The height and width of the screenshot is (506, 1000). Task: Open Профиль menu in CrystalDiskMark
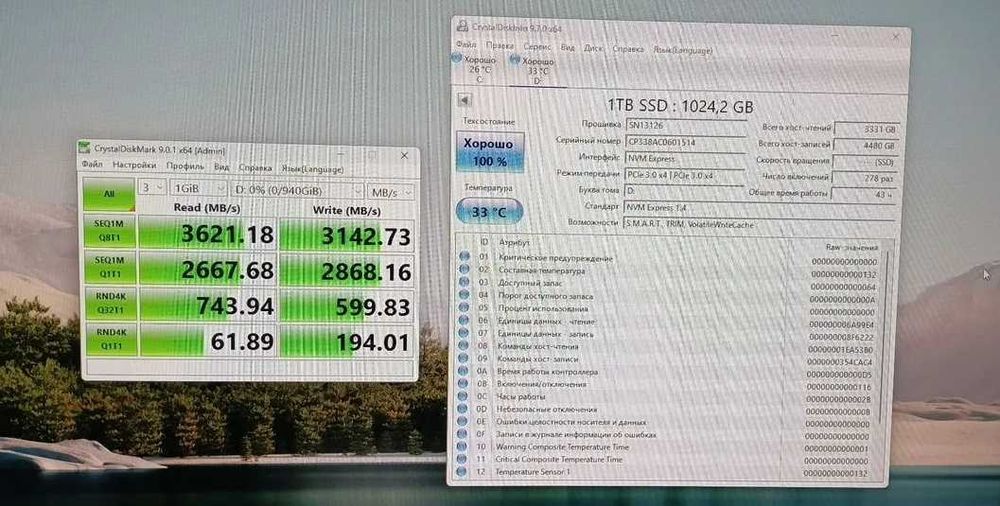185,166
